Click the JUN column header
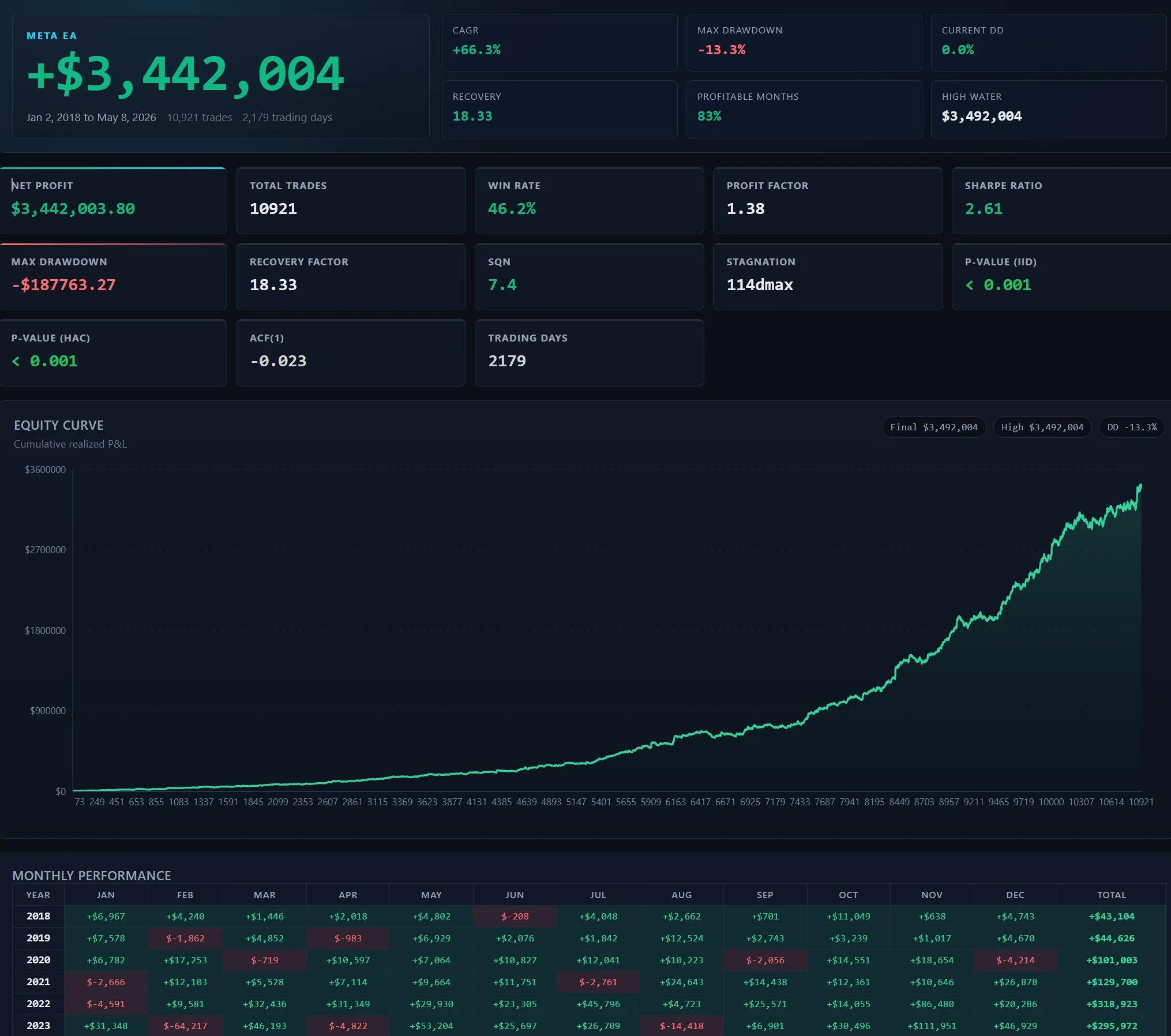Image resolution: width=1171 pixels, height=1036 pixels. tap(515, 895)
